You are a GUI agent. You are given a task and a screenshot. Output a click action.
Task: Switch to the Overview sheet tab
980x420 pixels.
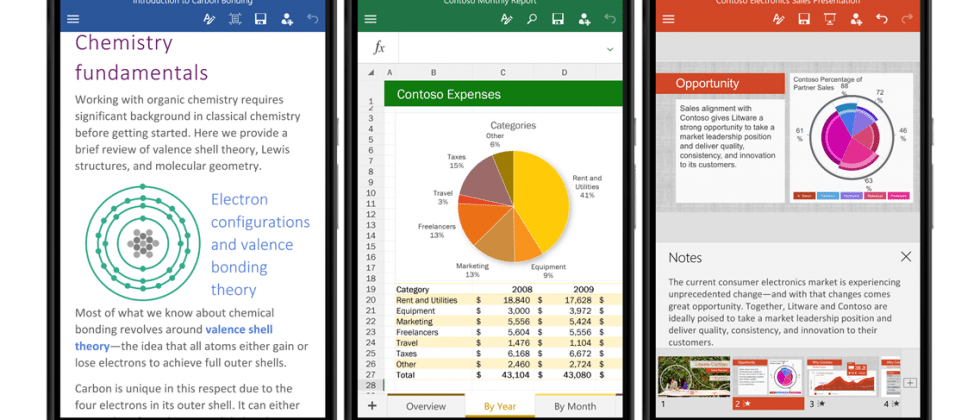(x=426, y=406)
